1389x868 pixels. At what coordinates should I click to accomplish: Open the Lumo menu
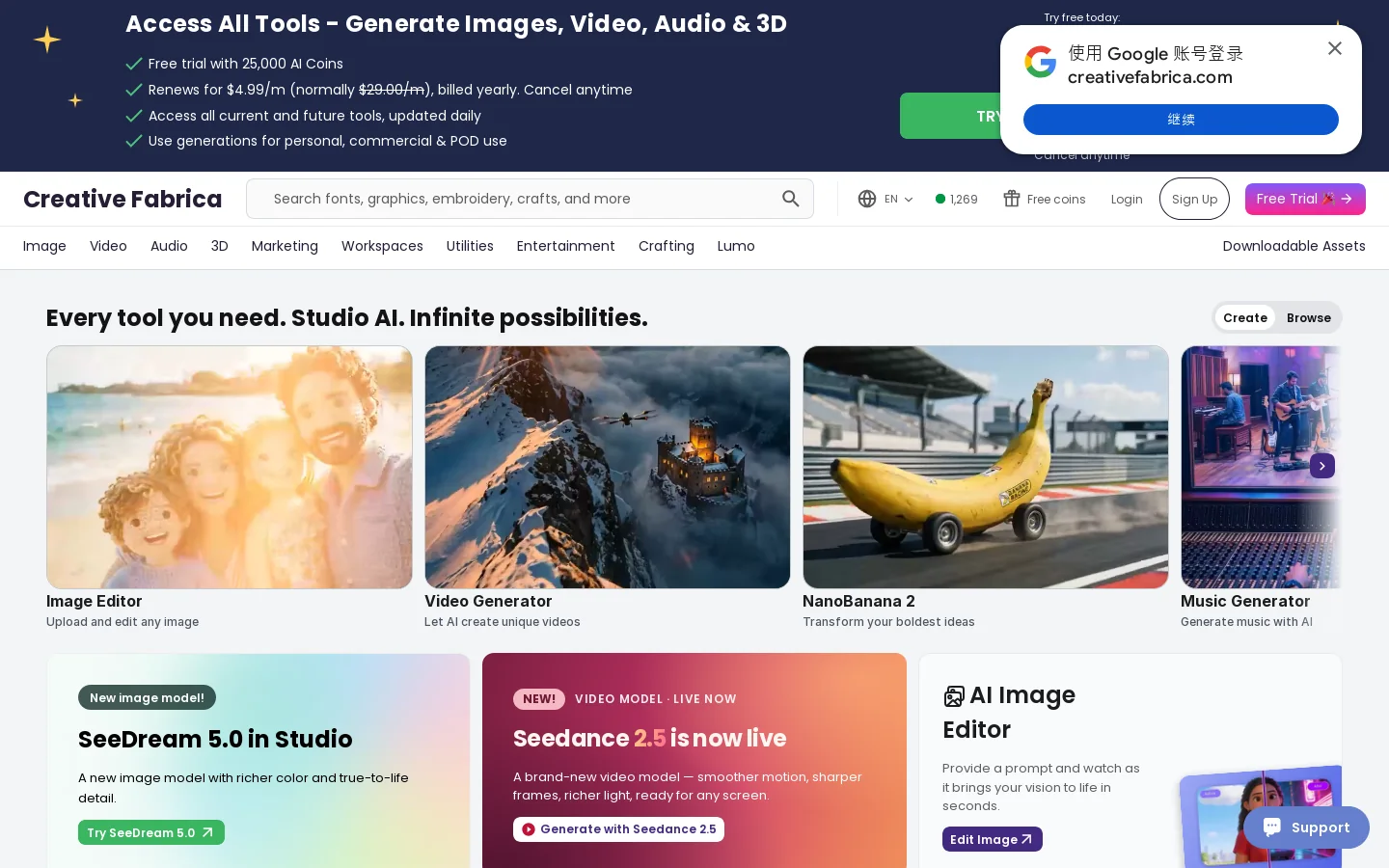tap(736, 246)
